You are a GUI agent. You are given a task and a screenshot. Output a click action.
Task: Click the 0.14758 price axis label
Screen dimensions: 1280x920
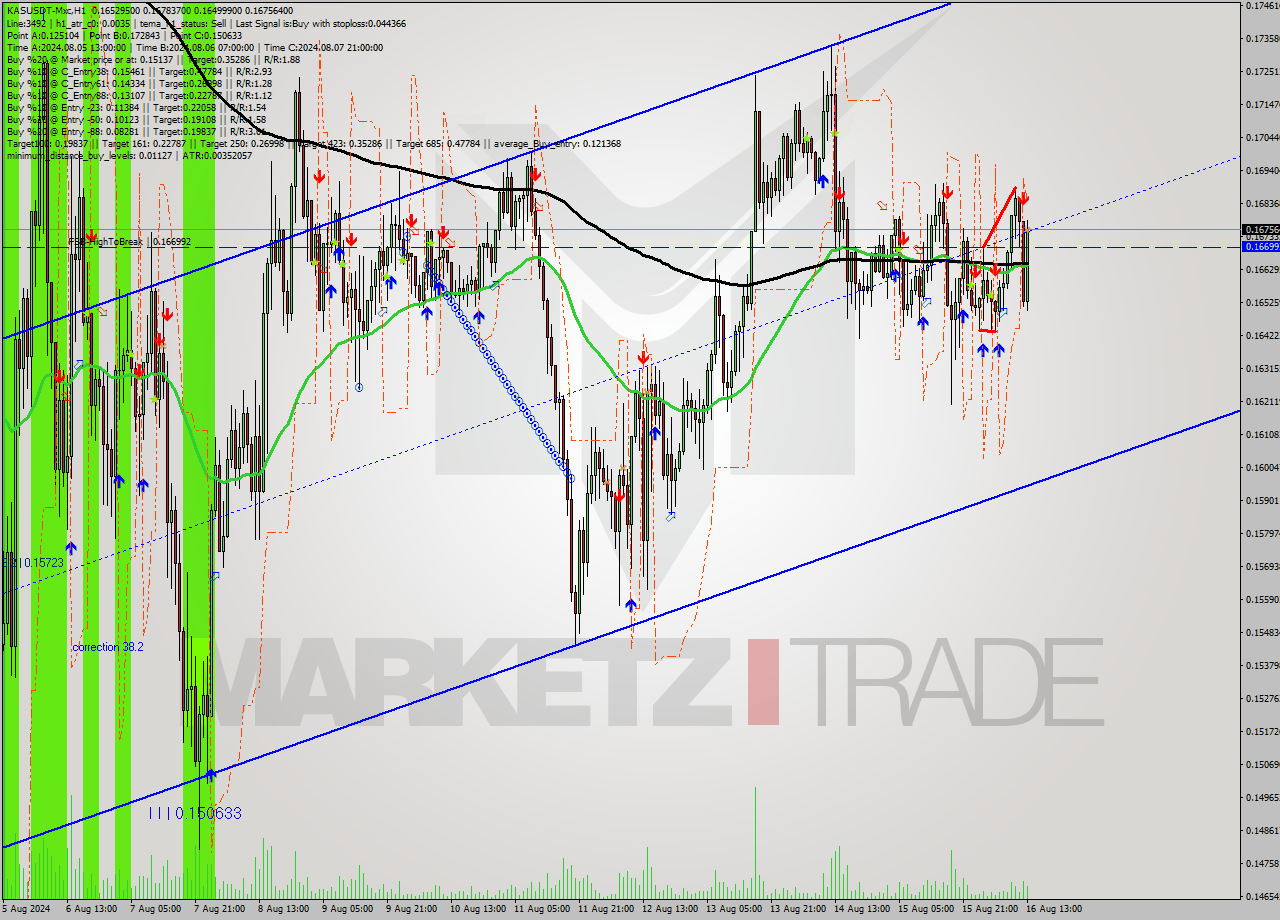1262,864
